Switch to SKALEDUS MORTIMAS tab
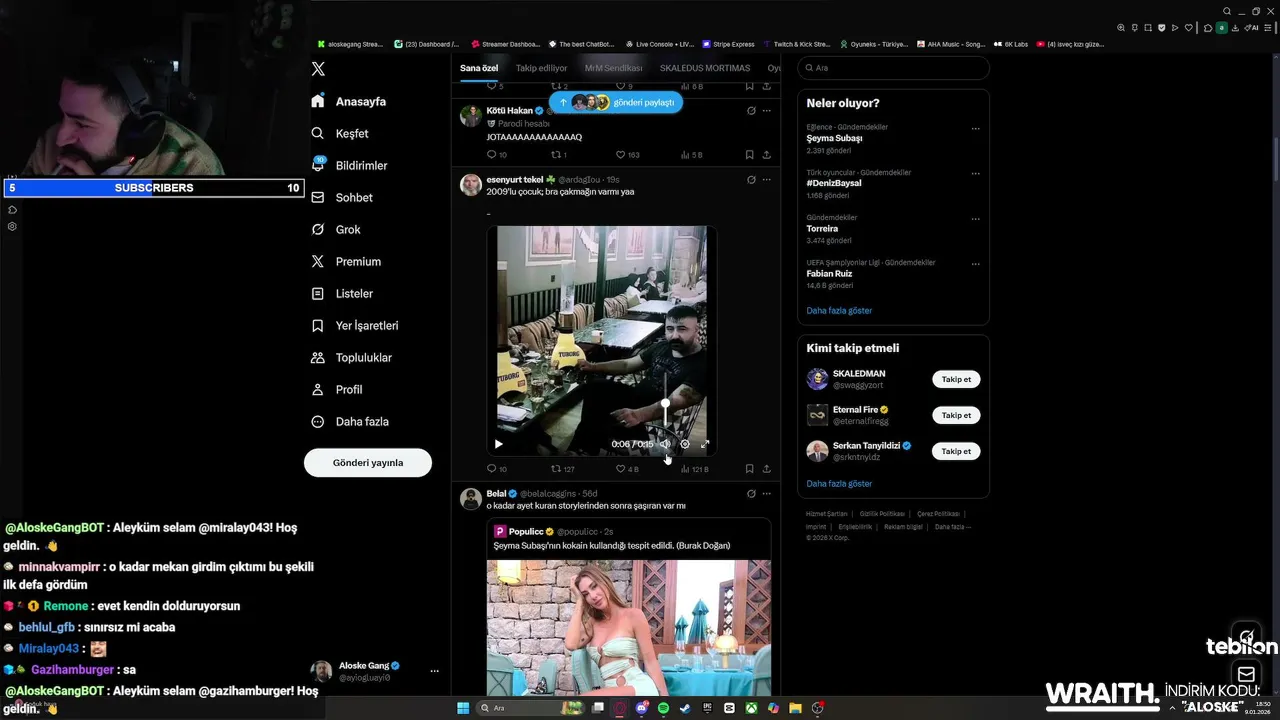 (x=705, y=68)
